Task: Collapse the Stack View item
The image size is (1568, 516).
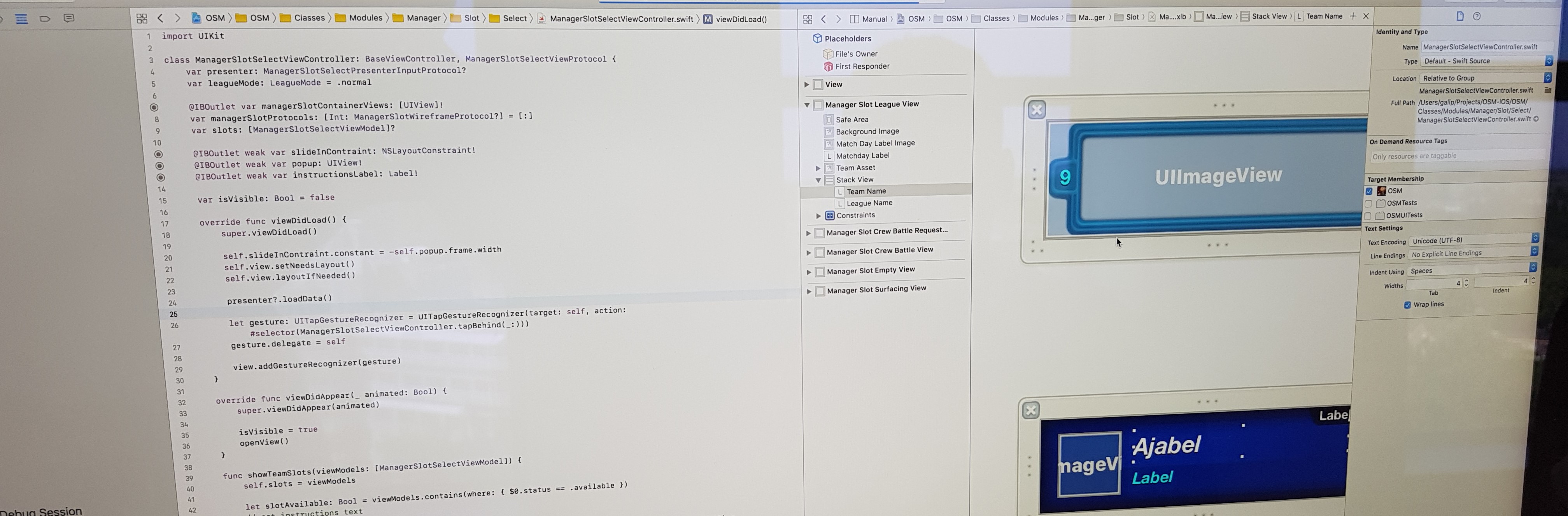Action: point(818,180)
